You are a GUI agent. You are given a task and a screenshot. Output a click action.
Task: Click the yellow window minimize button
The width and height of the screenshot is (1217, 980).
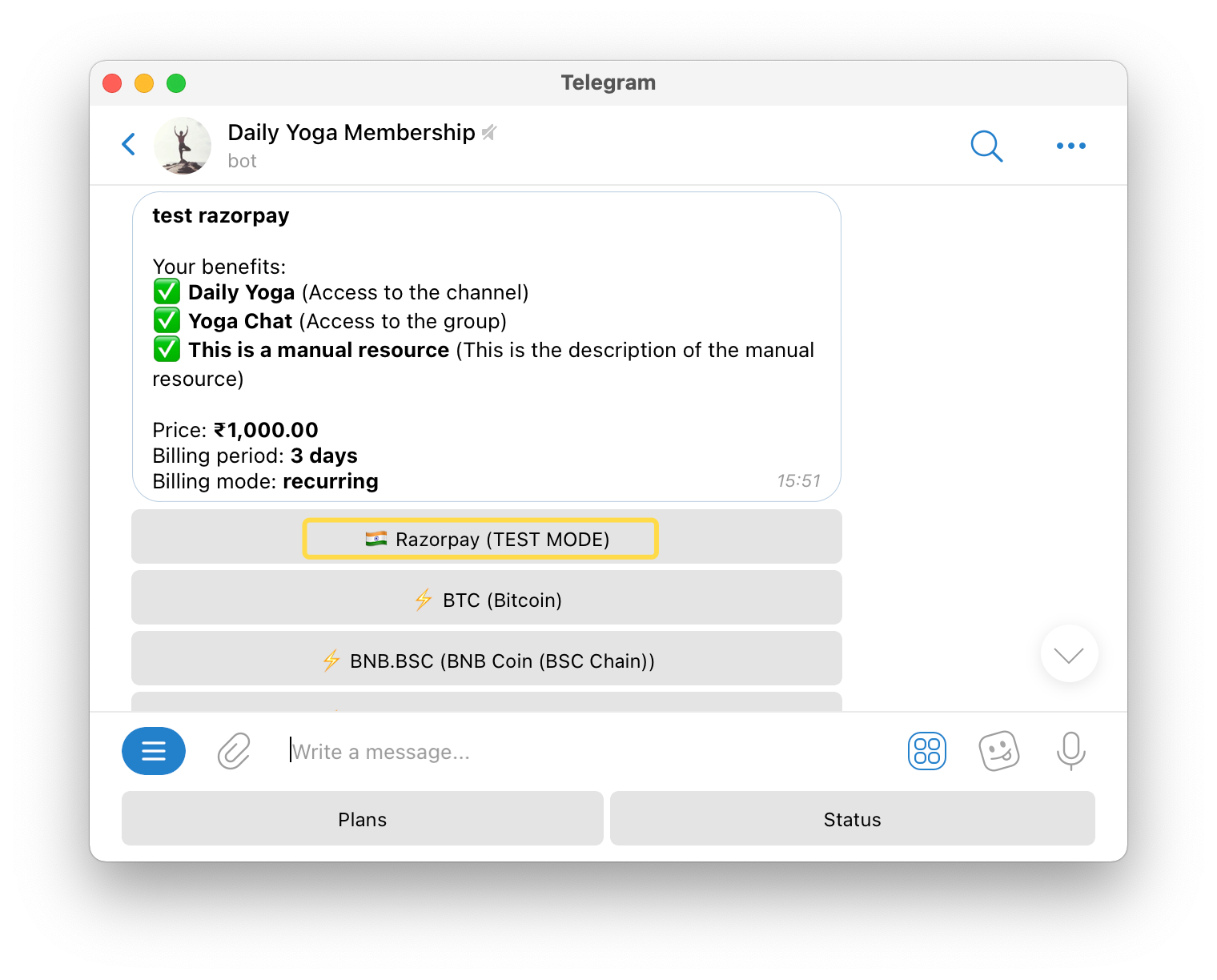point(144,83)
